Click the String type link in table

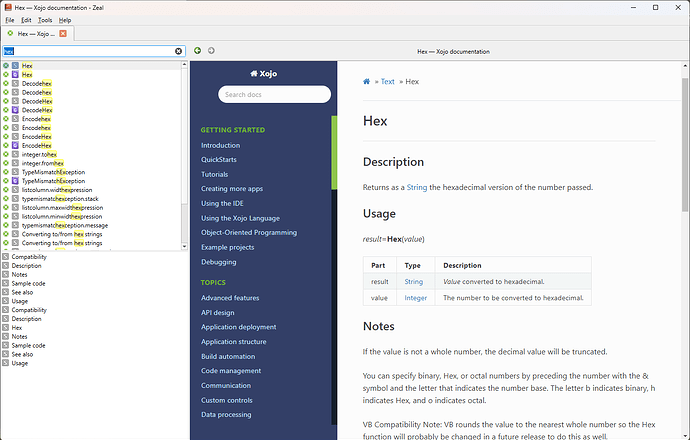tap(414, 282)
